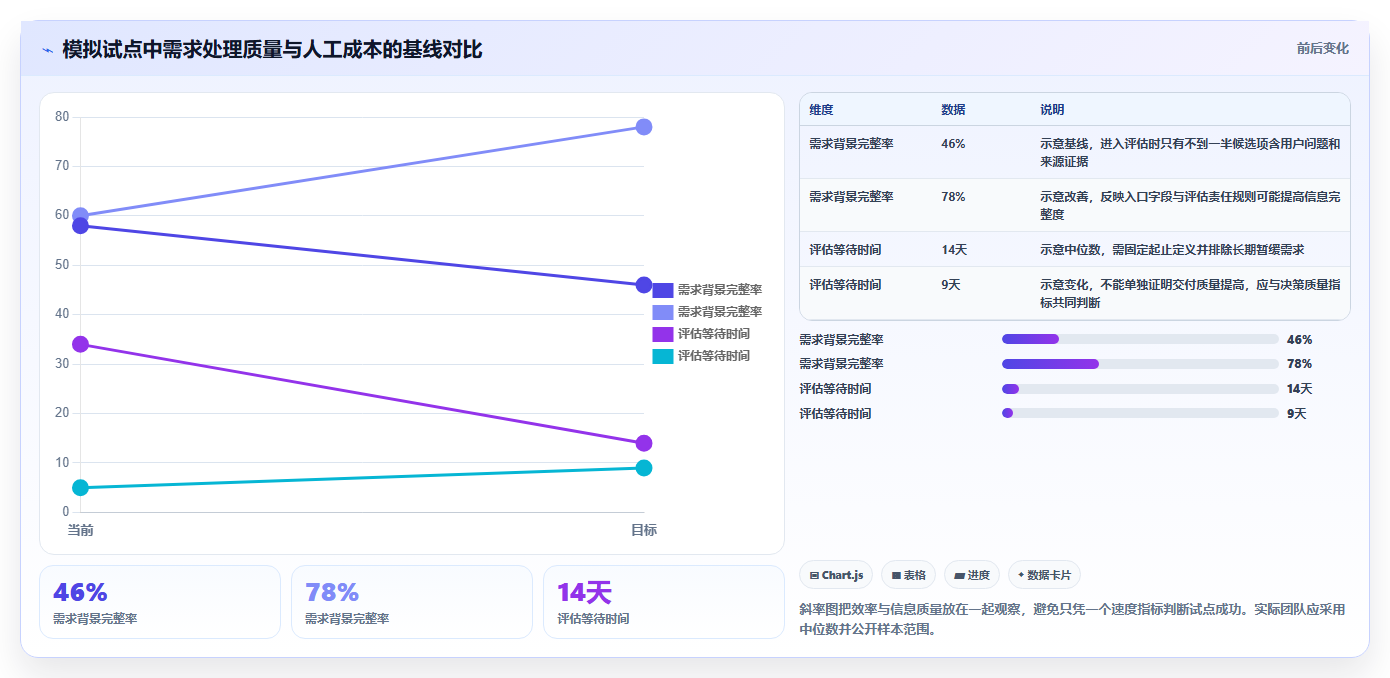Click the 78% progress bar
The height and width of the screenshot is (678, 1390).
coord(1140,364)
